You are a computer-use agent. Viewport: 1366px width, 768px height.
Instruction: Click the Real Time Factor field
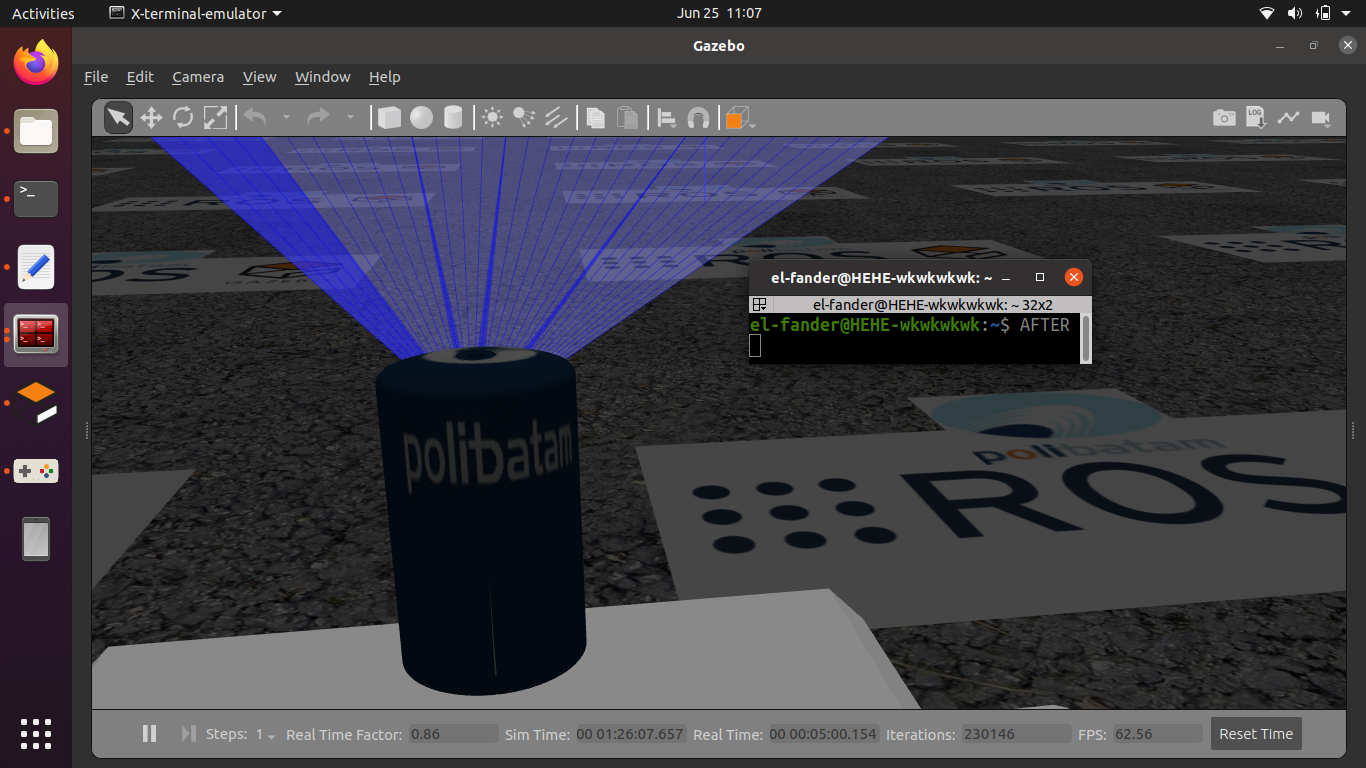coord(453,734)
